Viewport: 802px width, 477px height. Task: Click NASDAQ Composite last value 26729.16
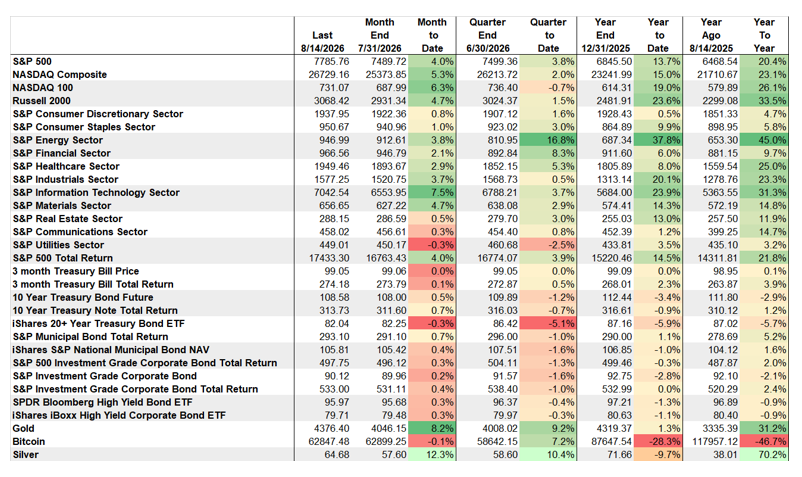[329, 75]
